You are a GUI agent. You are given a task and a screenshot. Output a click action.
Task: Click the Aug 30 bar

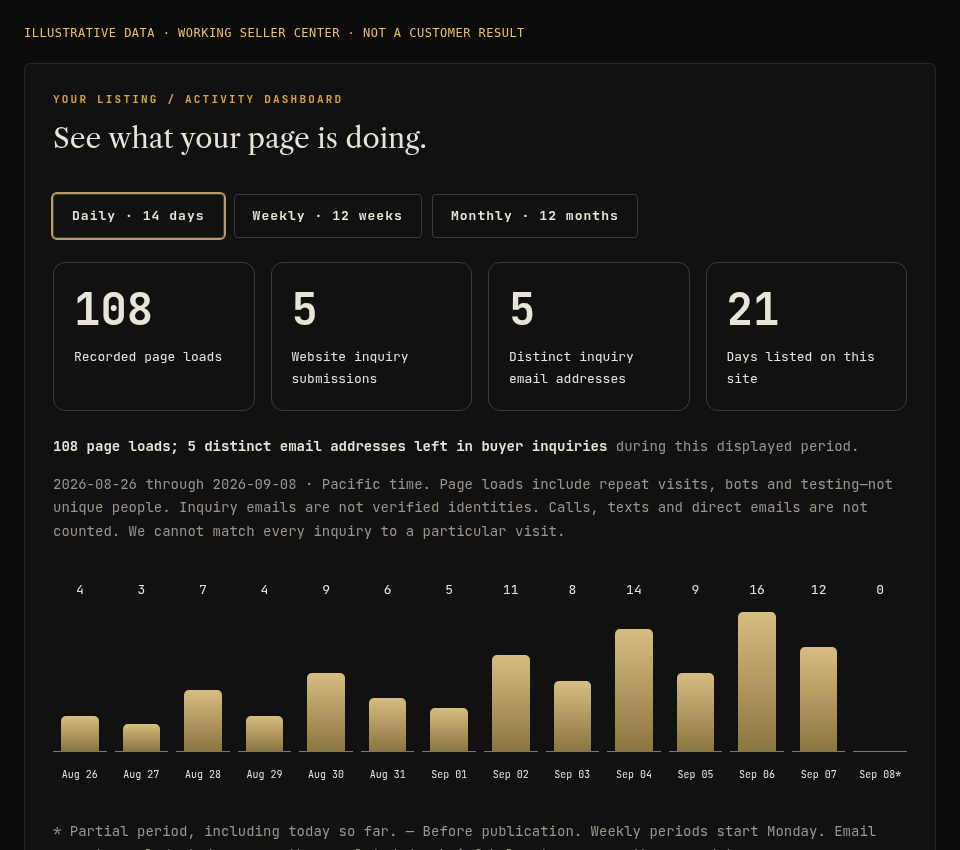pyautogui.click(x=326, y=712)
